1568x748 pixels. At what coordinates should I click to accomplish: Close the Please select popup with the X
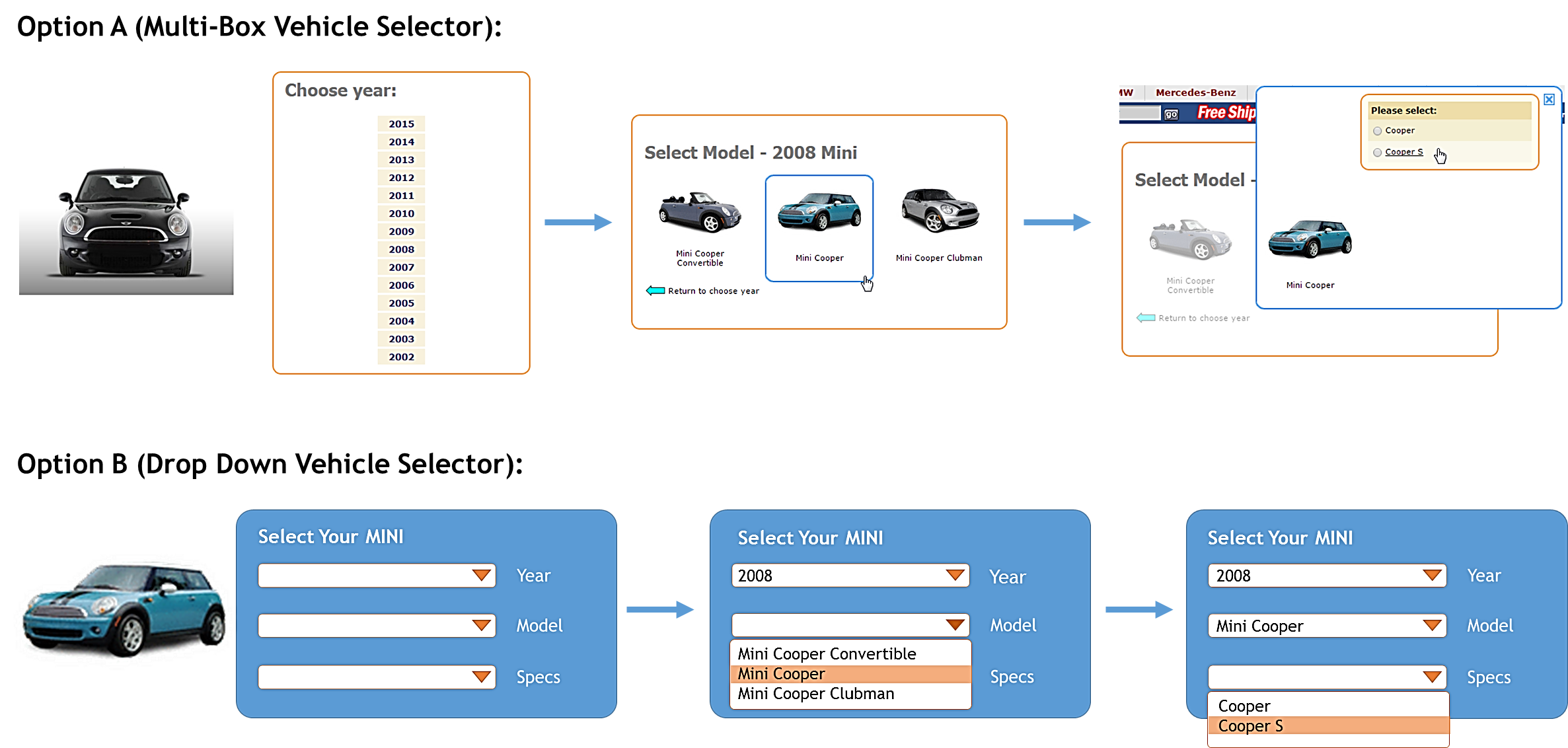pyautogui.click(x=1549, y=100)
